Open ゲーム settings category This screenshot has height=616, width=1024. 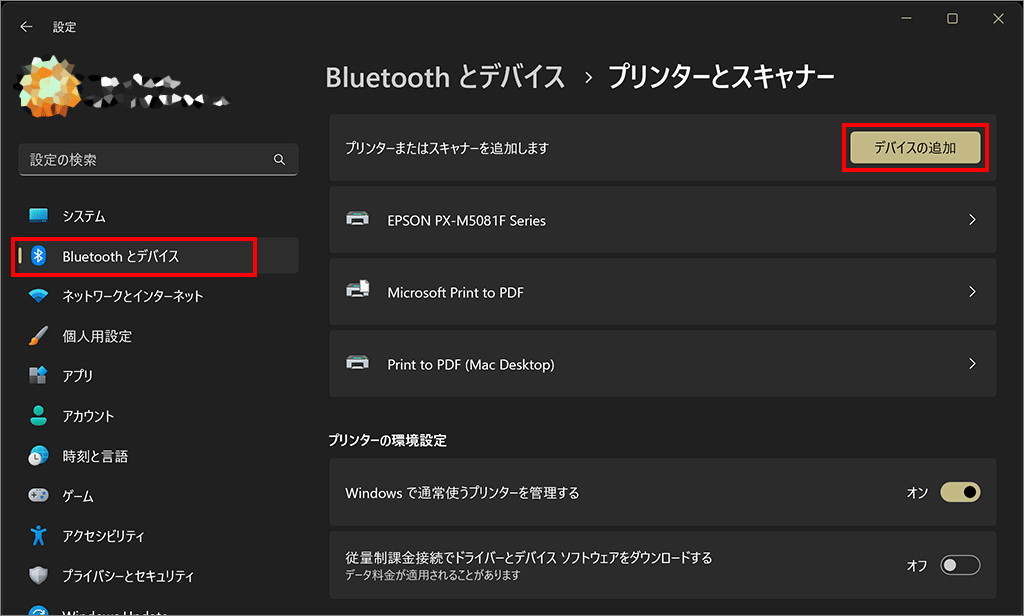(158, 496)
